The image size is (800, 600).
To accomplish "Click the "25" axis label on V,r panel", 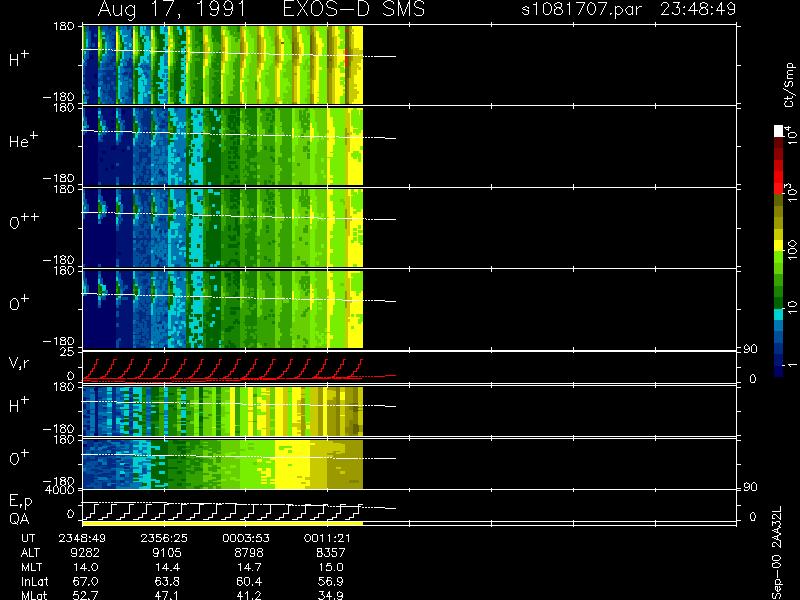I will (67, 352).
